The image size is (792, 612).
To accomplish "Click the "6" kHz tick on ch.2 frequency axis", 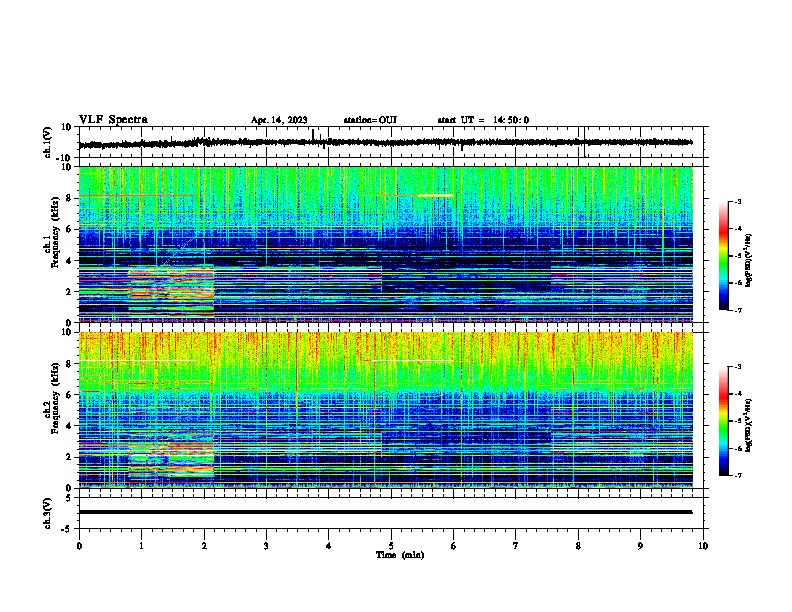I will 70,395.
